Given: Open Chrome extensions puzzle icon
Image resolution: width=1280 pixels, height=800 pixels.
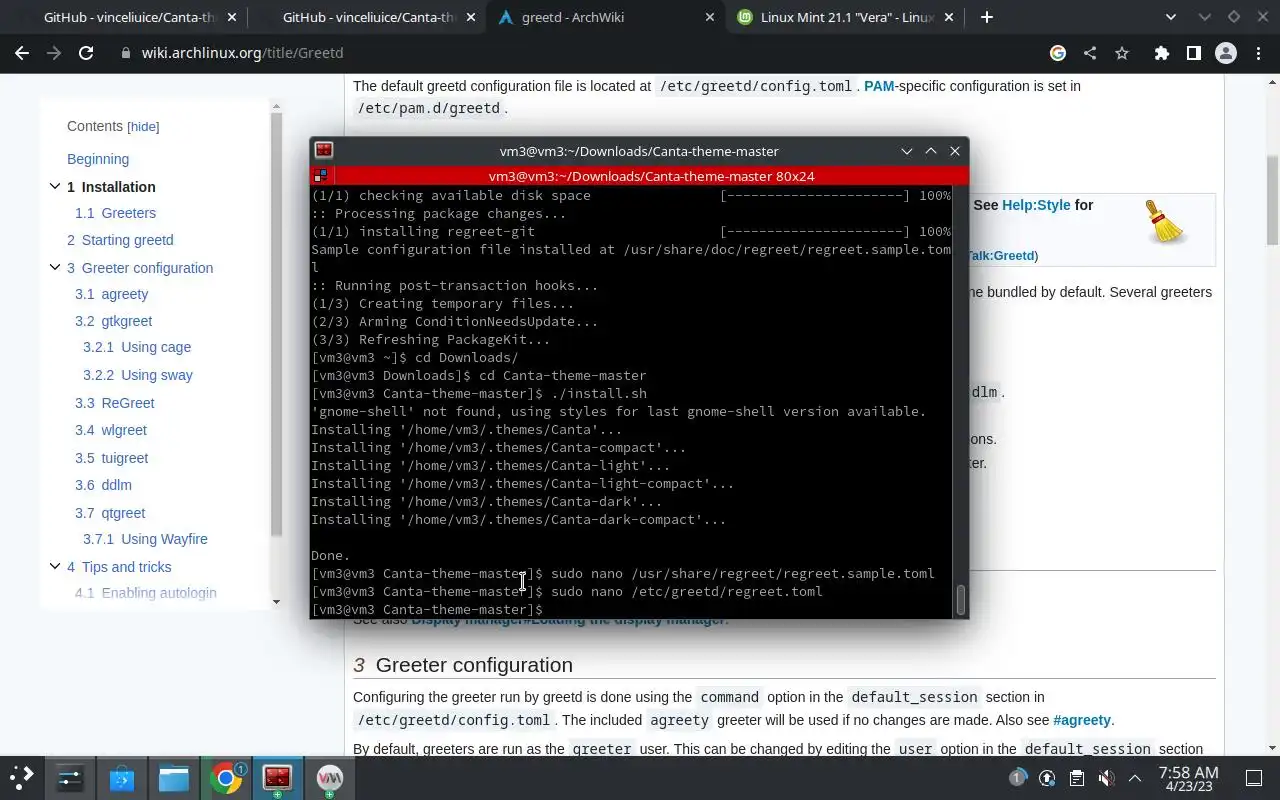Looking at the screenshot, I should (1161, 53).
